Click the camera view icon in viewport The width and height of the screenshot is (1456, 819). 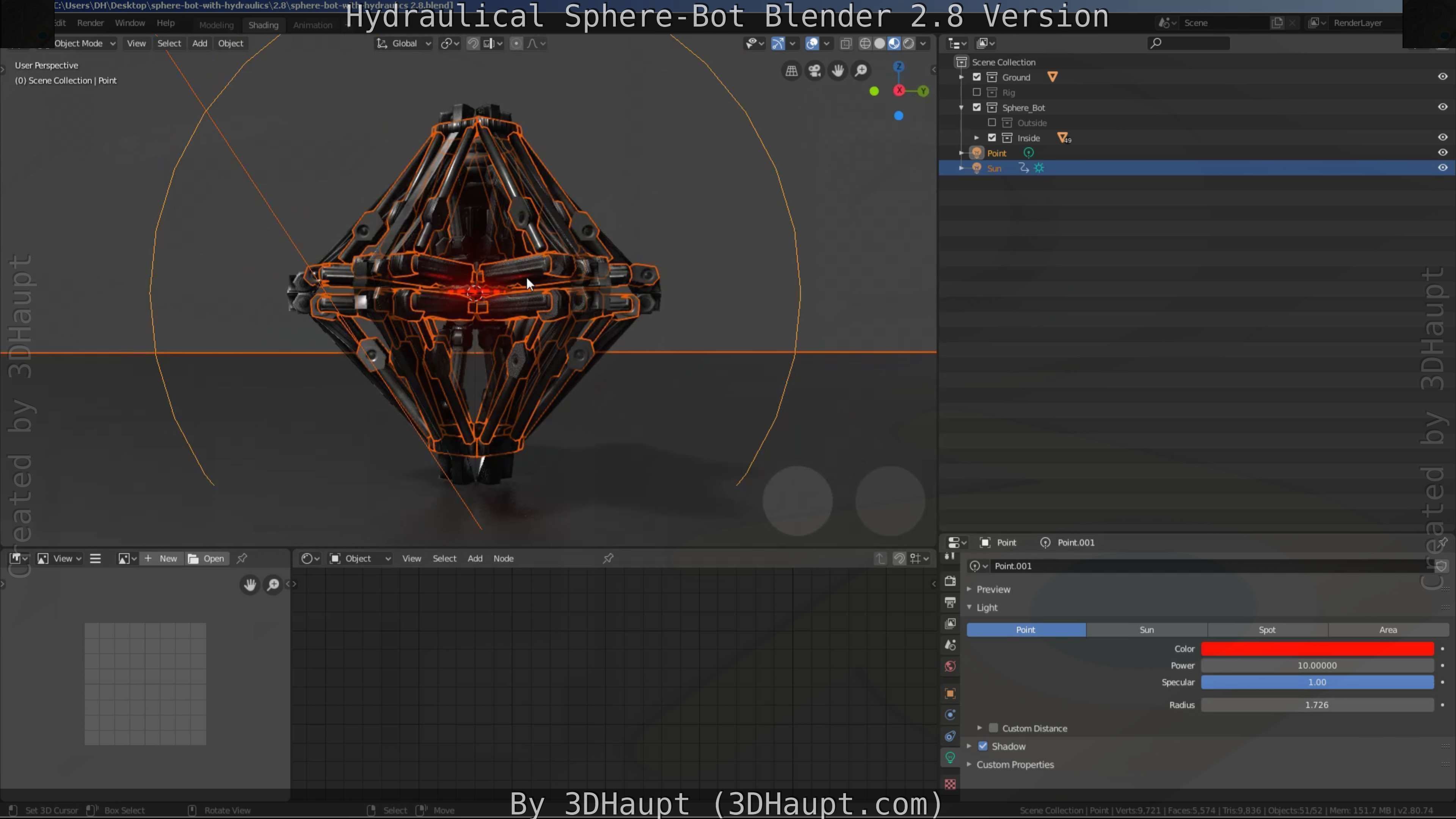coord(814,71)
